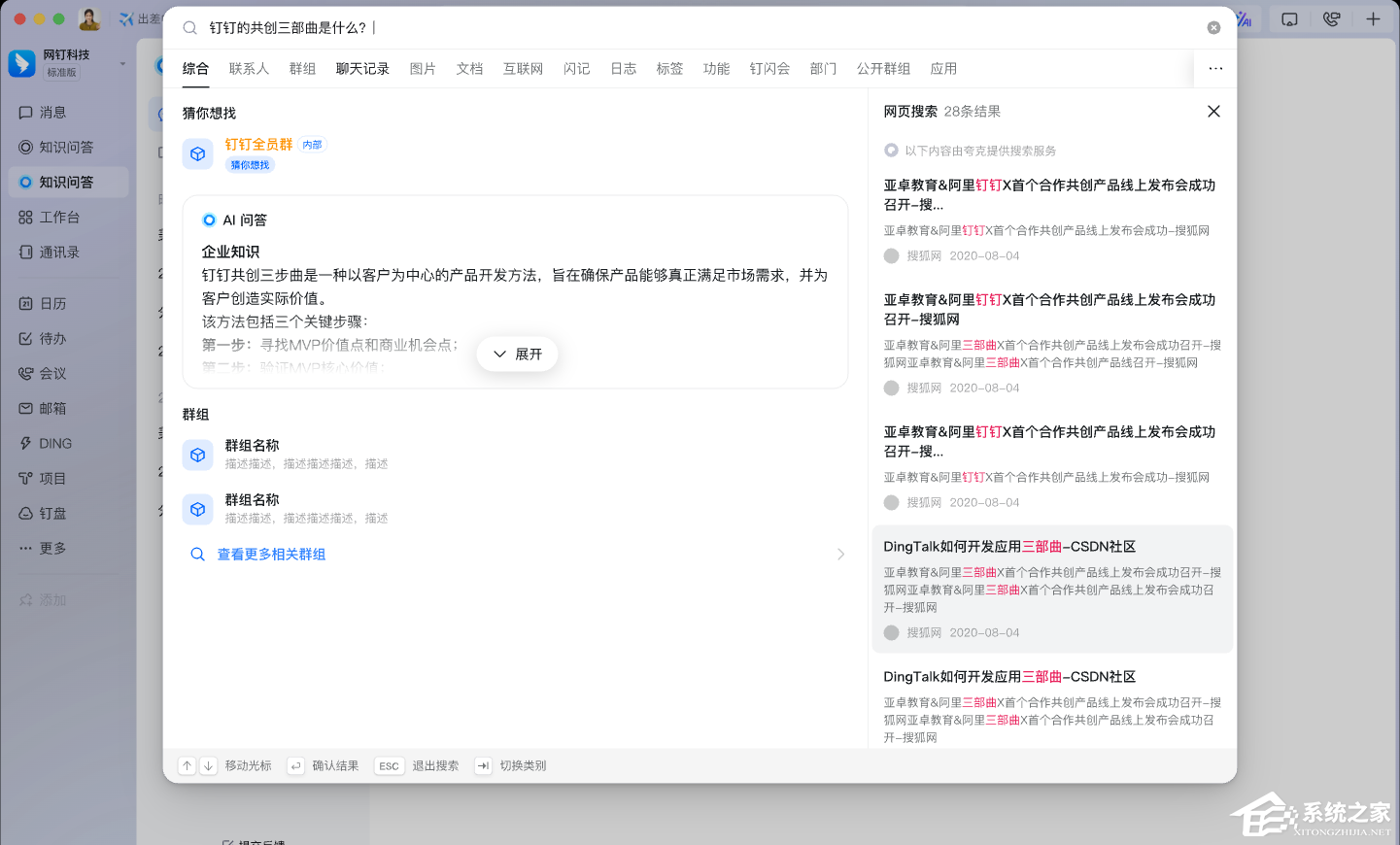Open the overflow menu next to search tabs

pos(1213,68)
